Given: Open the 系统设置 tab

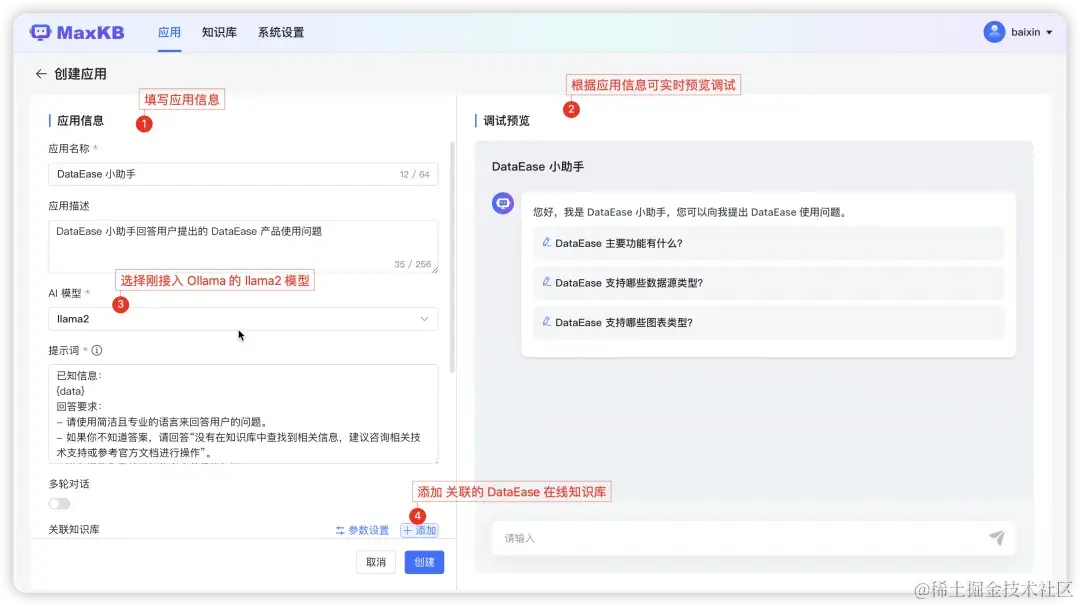Looking at the screenshot, I should tap(280, 32).
